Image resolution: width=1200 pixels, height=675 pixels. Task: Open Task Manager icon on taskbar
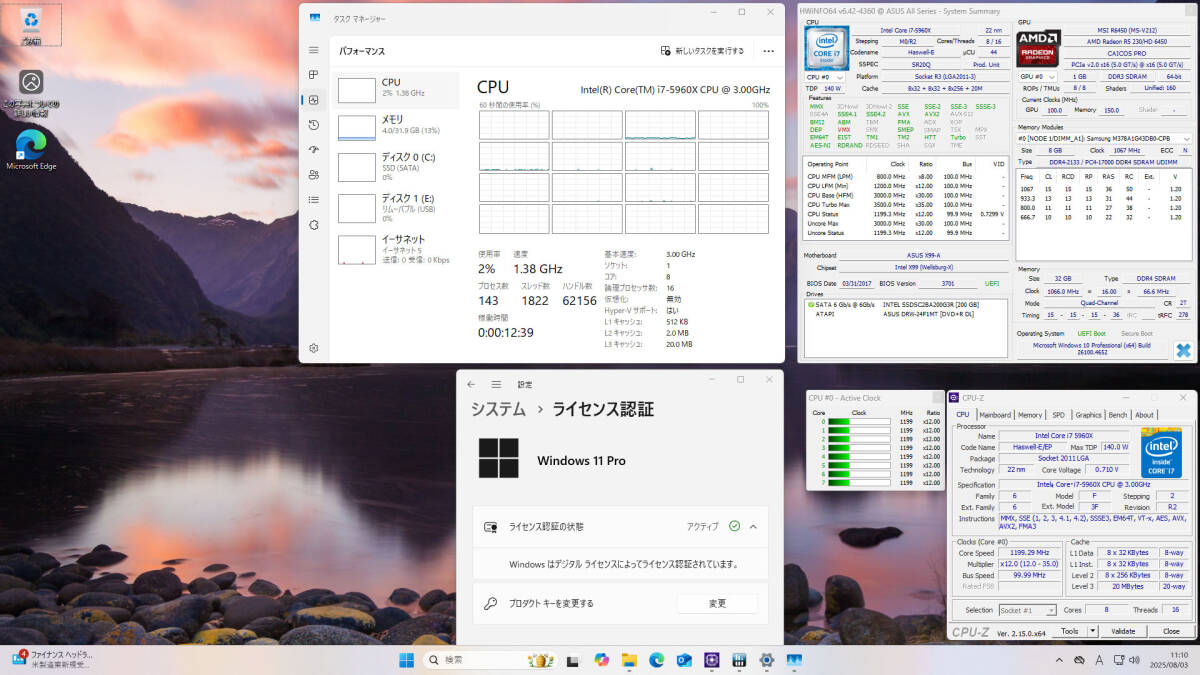(x=795, y=660)
